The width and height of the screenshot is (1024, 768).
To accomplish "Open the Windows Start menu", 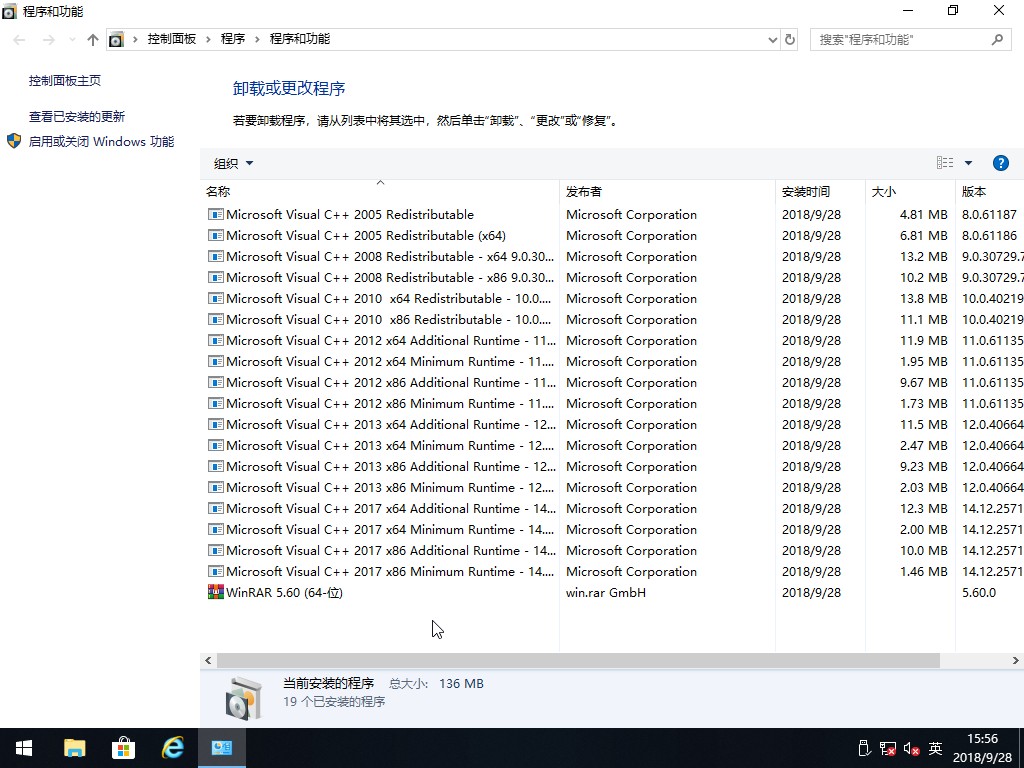I will (x=24, y=748).
